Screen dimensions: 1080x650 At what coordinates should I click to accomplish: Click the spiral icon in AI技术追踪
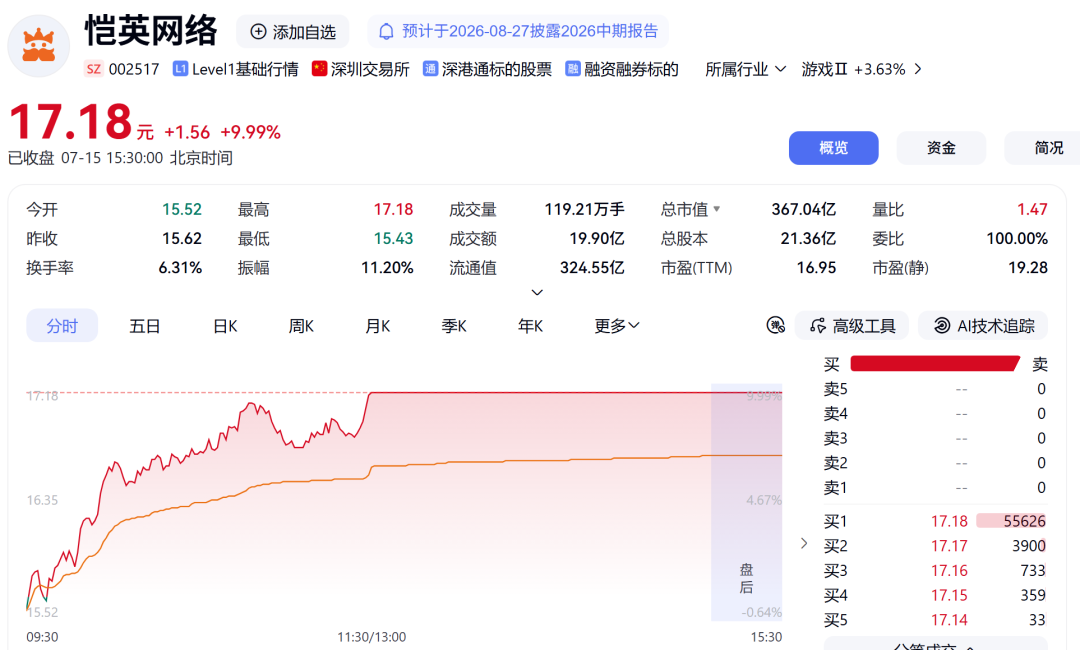click(942, 326)
